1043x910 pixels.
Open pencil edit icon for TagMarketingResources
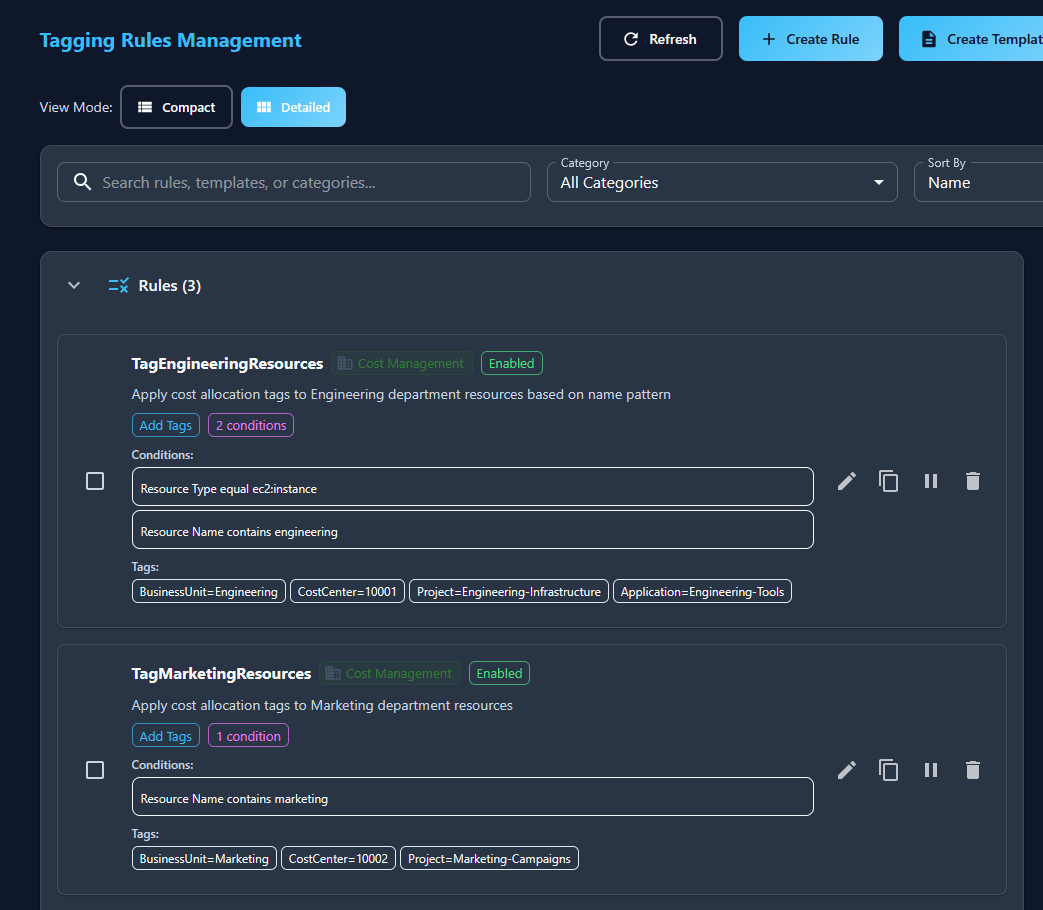pyautogui.click(x=846, y=770)
